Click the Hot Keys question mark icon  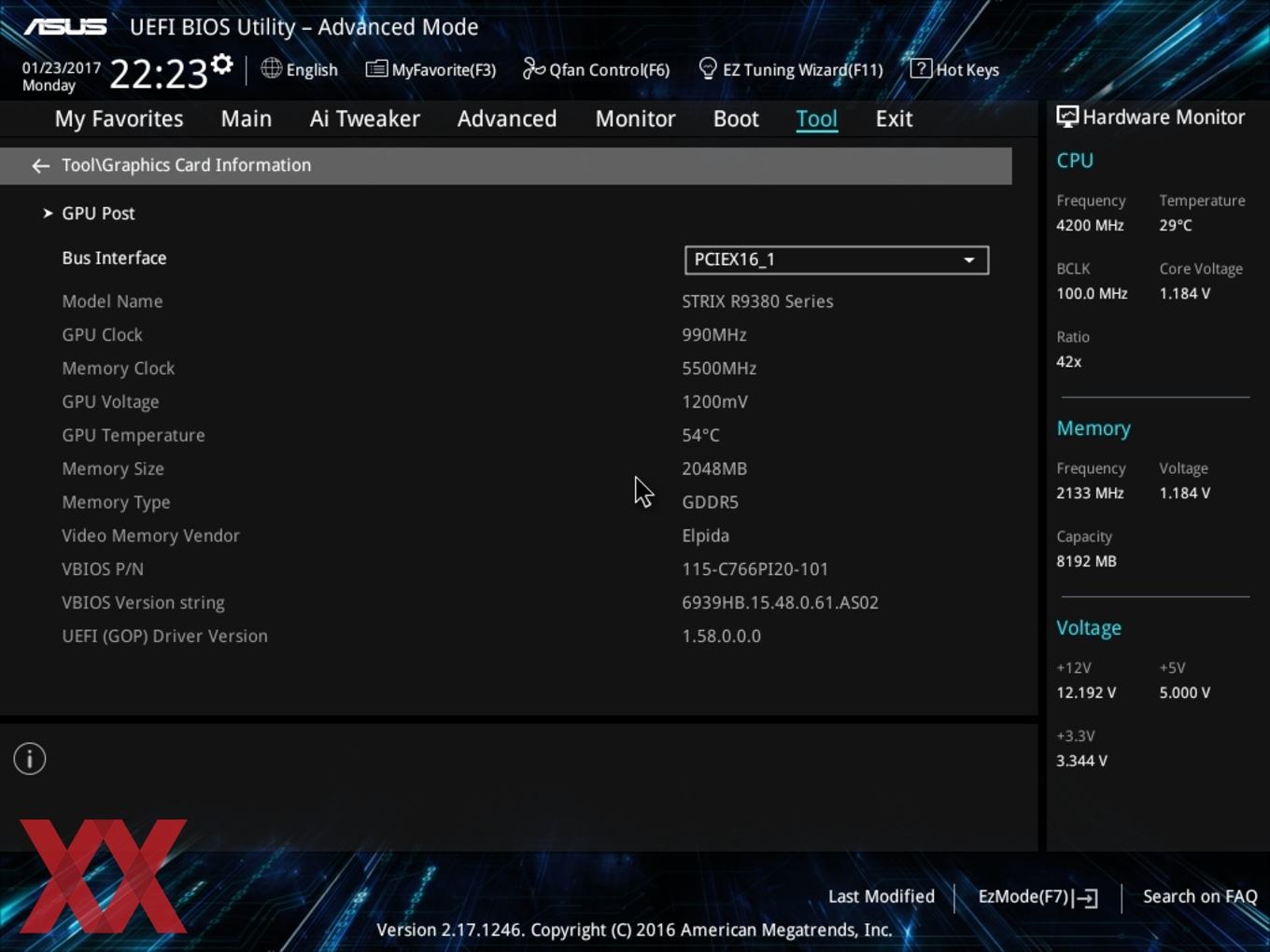click(x=921, y=68)
